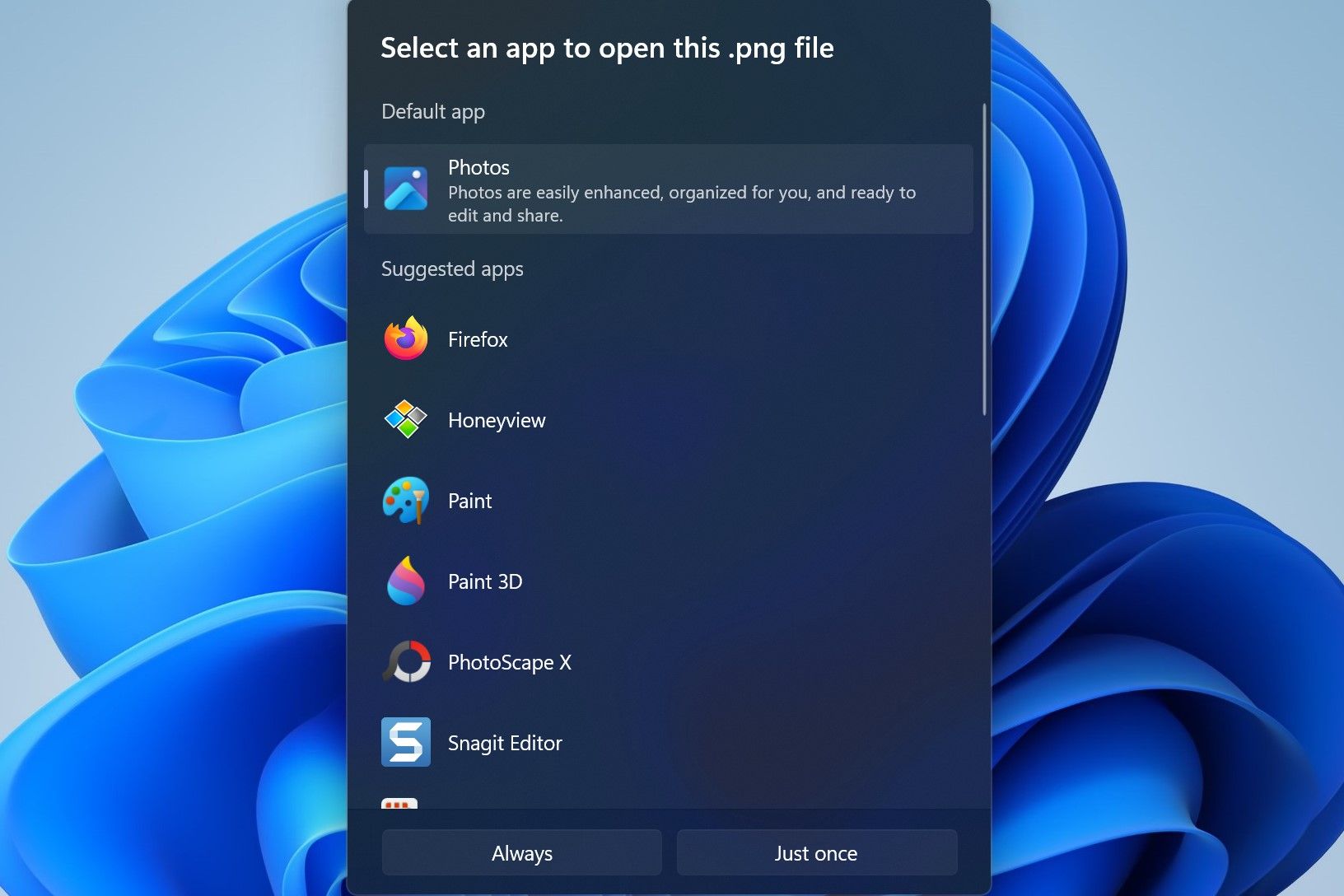
Task: Click the Paint 3D droplet icon
Action: (406, 581)
